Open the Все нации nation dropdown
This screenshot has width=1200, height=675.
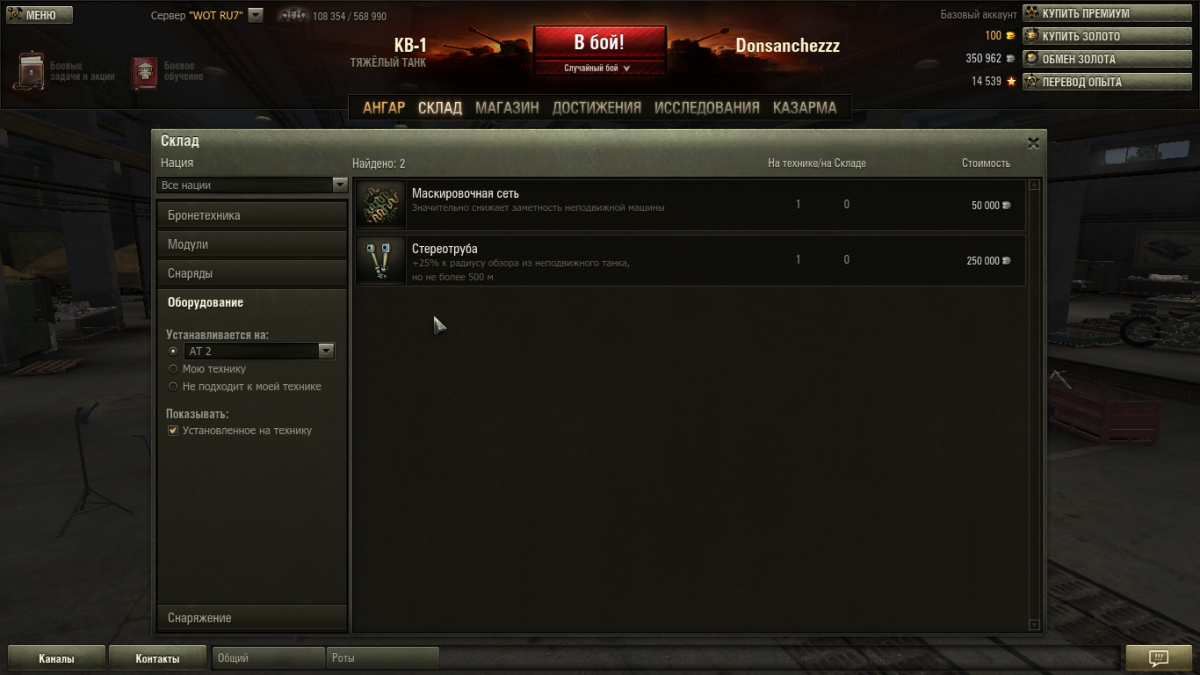tap(252, 185)
